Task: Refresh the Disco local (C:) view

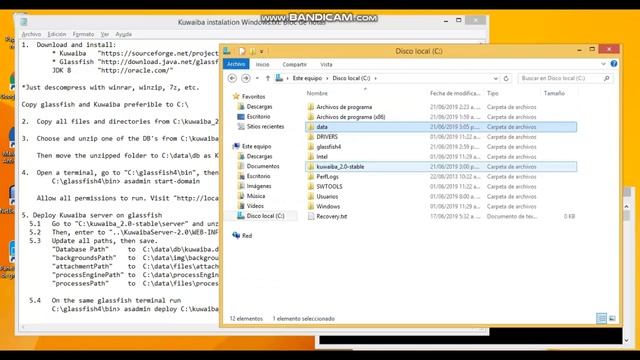Action: coord(506,78)
